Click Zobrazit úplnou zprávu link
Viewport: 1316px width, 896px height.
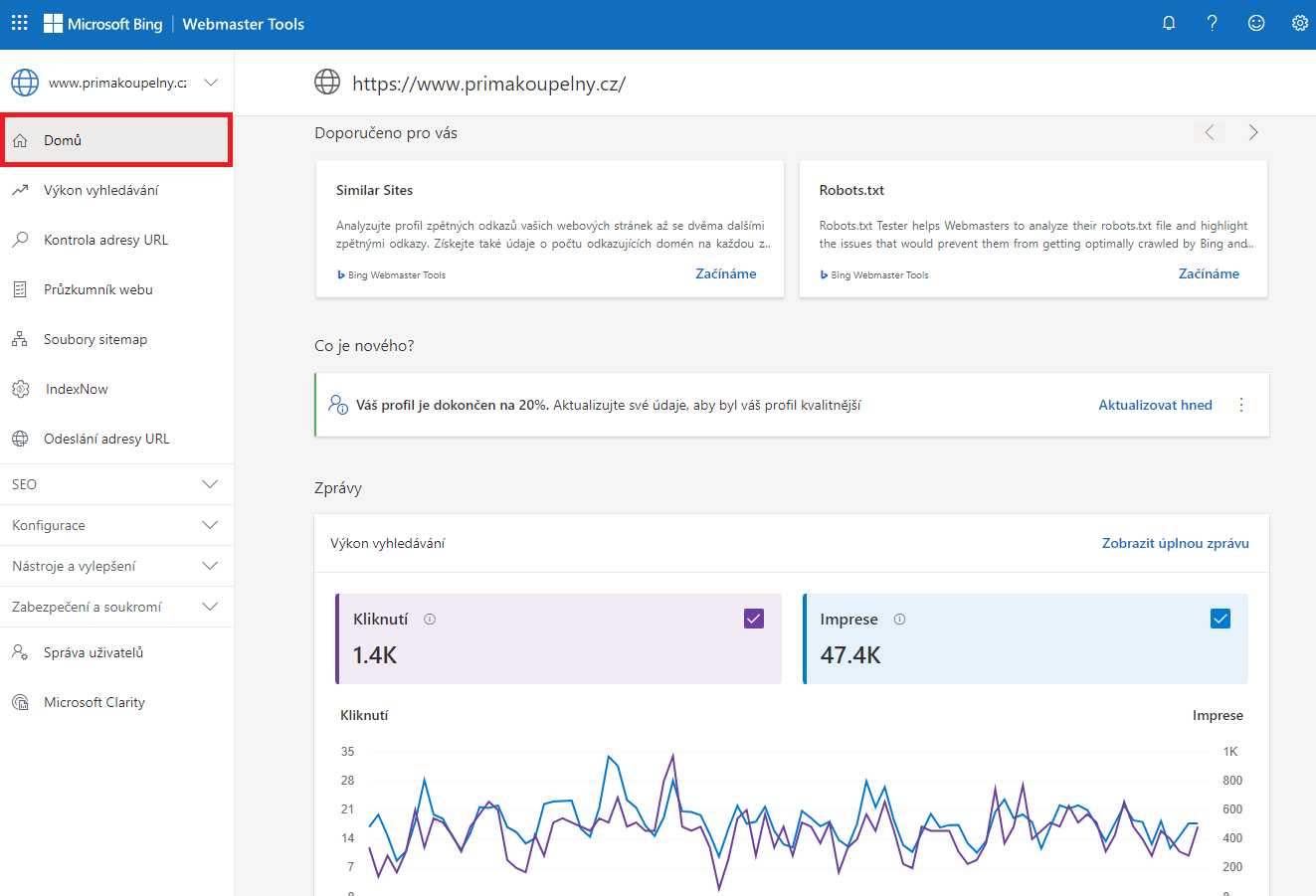click(x=1176, y=543)
